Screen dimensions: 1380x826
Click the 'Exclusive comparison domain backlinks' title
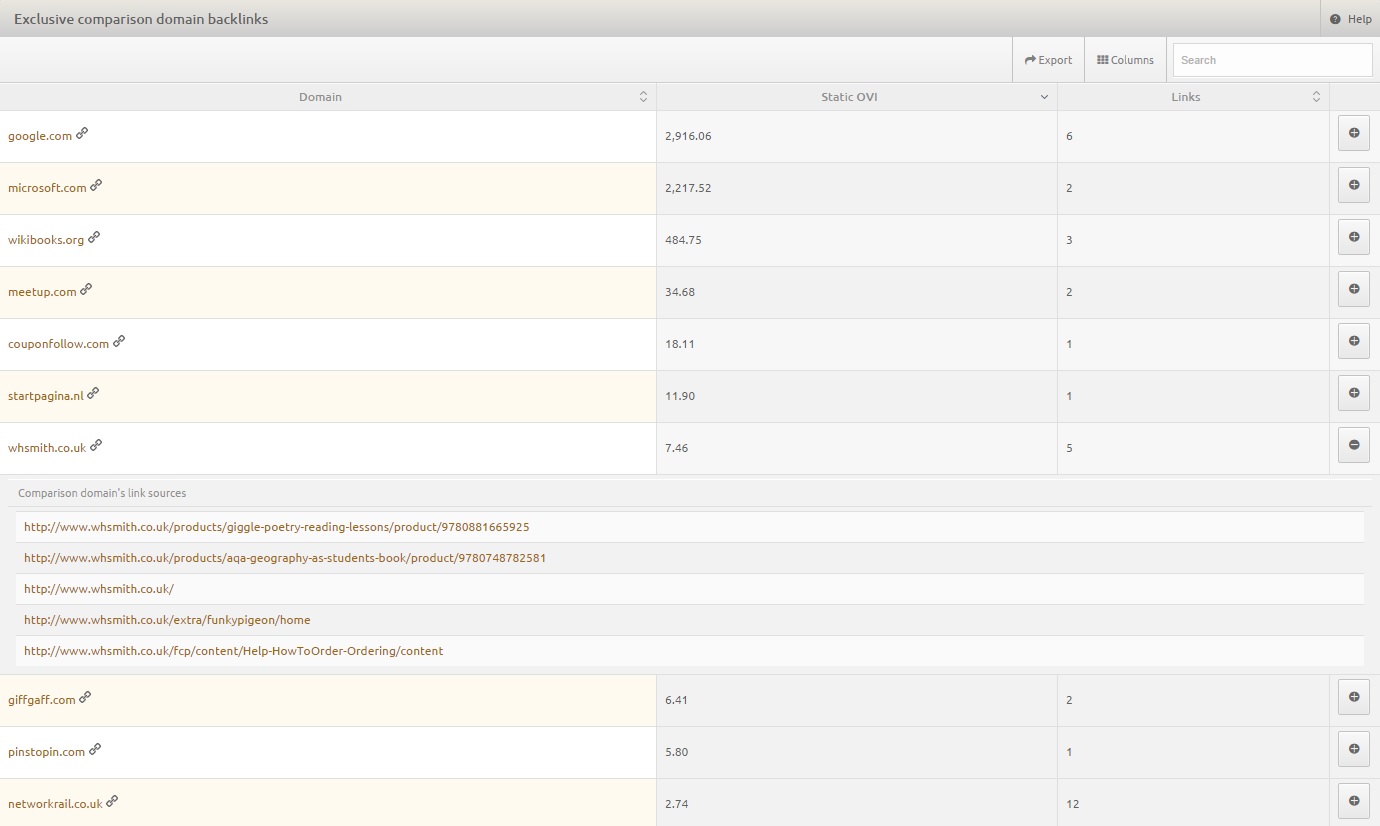tap(141, 19)
